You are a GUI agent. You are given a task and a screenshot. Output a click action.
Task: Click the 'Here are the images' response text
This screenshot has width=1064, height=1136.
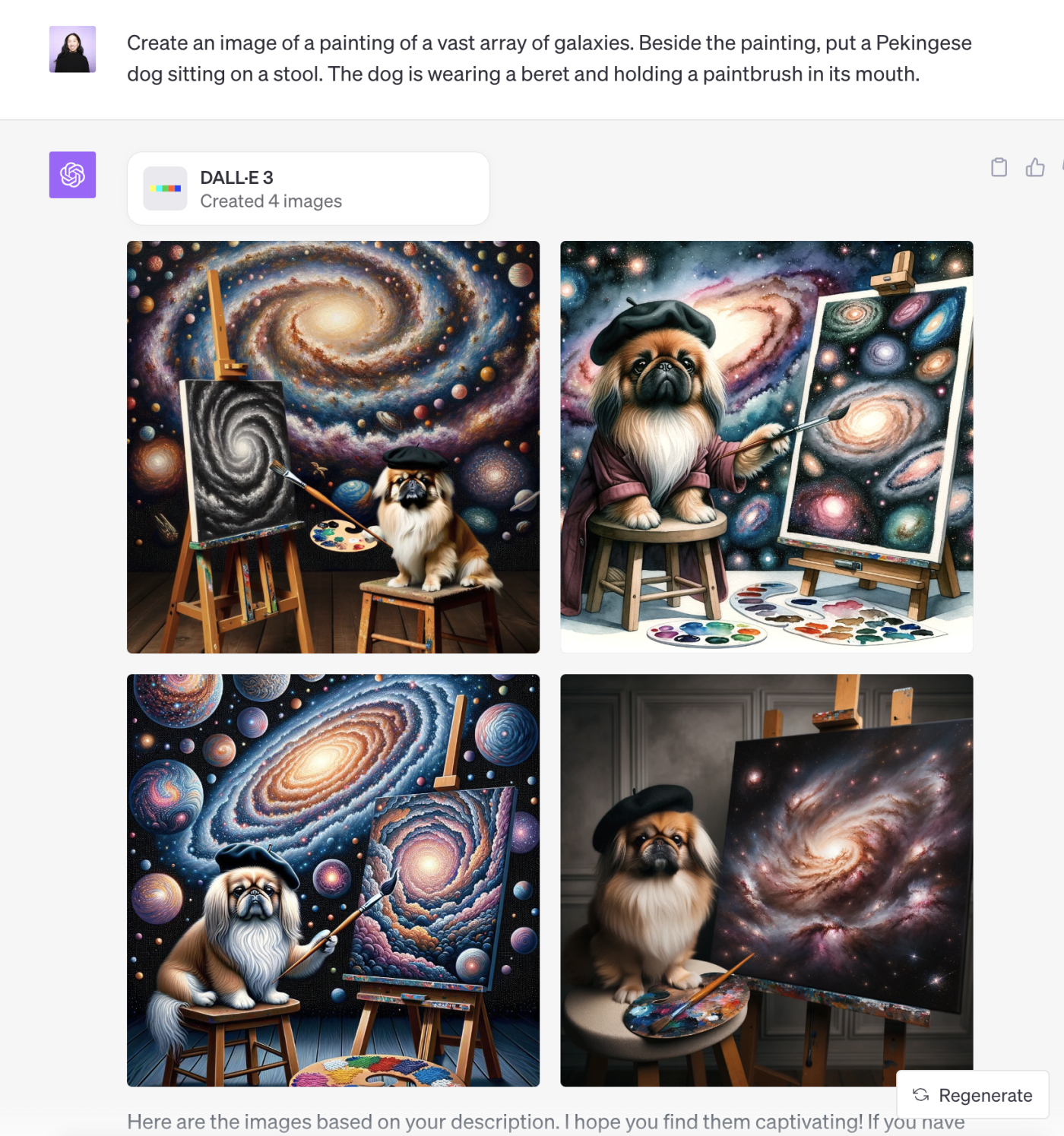[x=546, y=1122]
